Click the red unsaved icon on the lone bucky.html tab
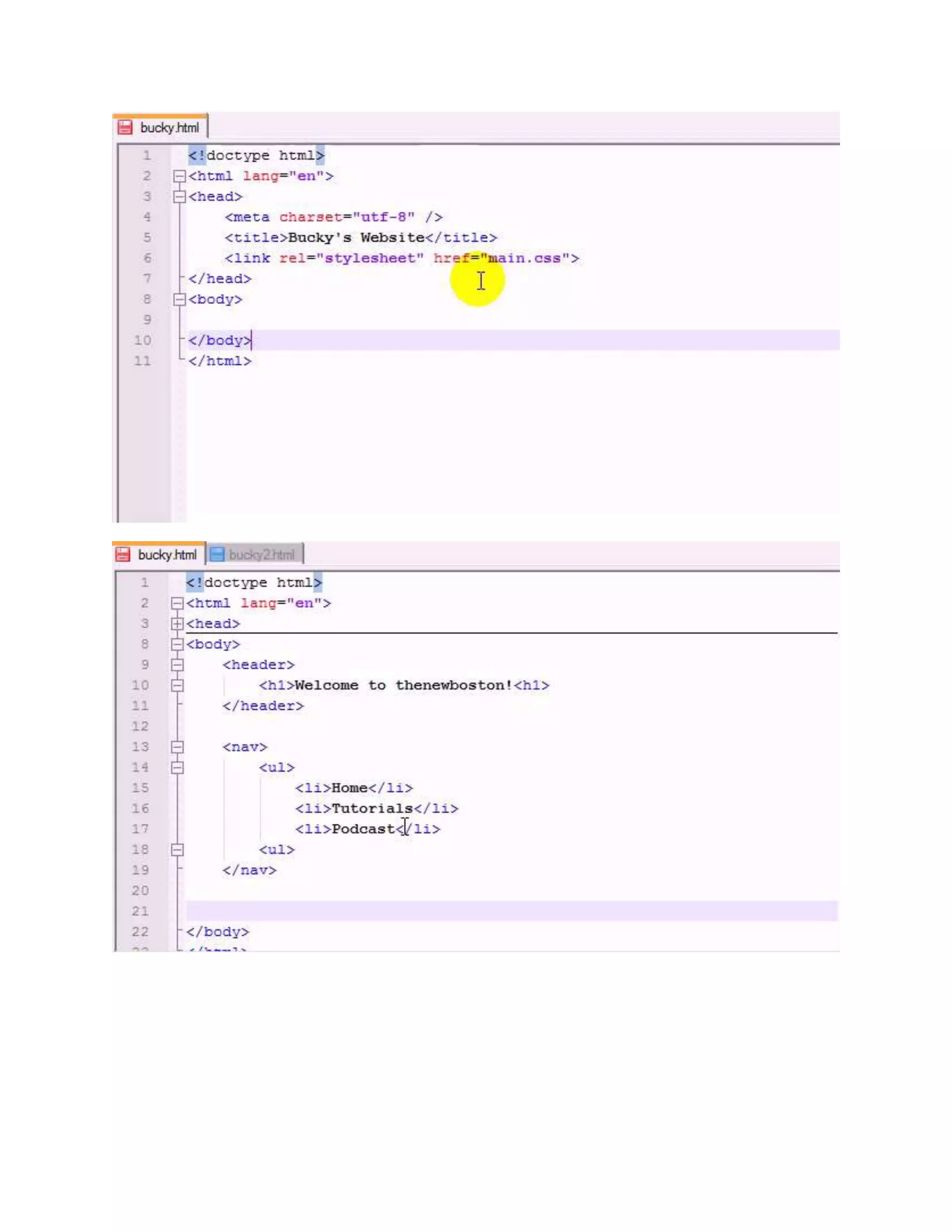Image resolution: width=952 pixels, height=1232 pixels. [x=125, y=127]
